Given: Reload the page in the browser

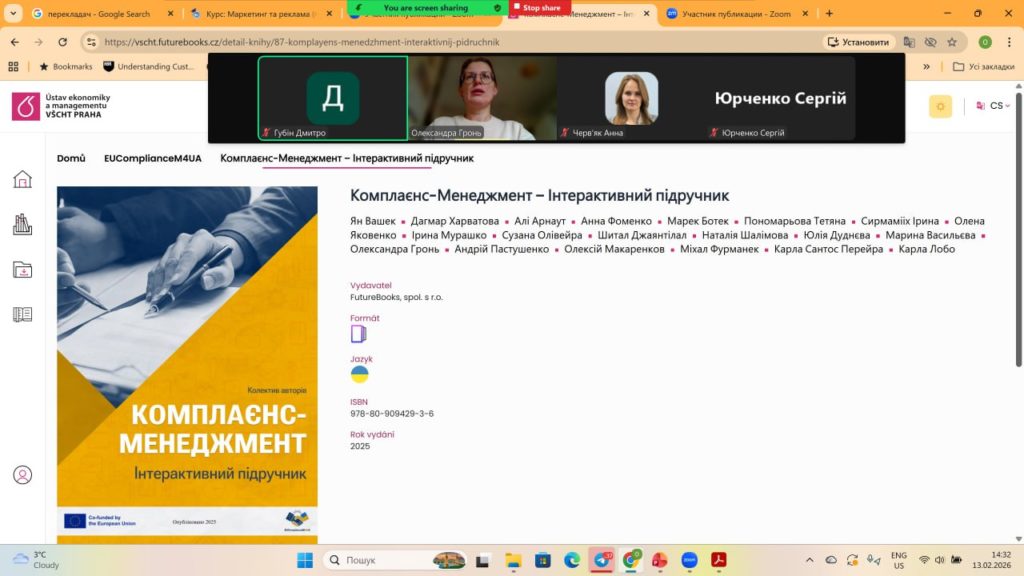Looking at the screenshot, I should pyautogui.click(x=62, y=42).
